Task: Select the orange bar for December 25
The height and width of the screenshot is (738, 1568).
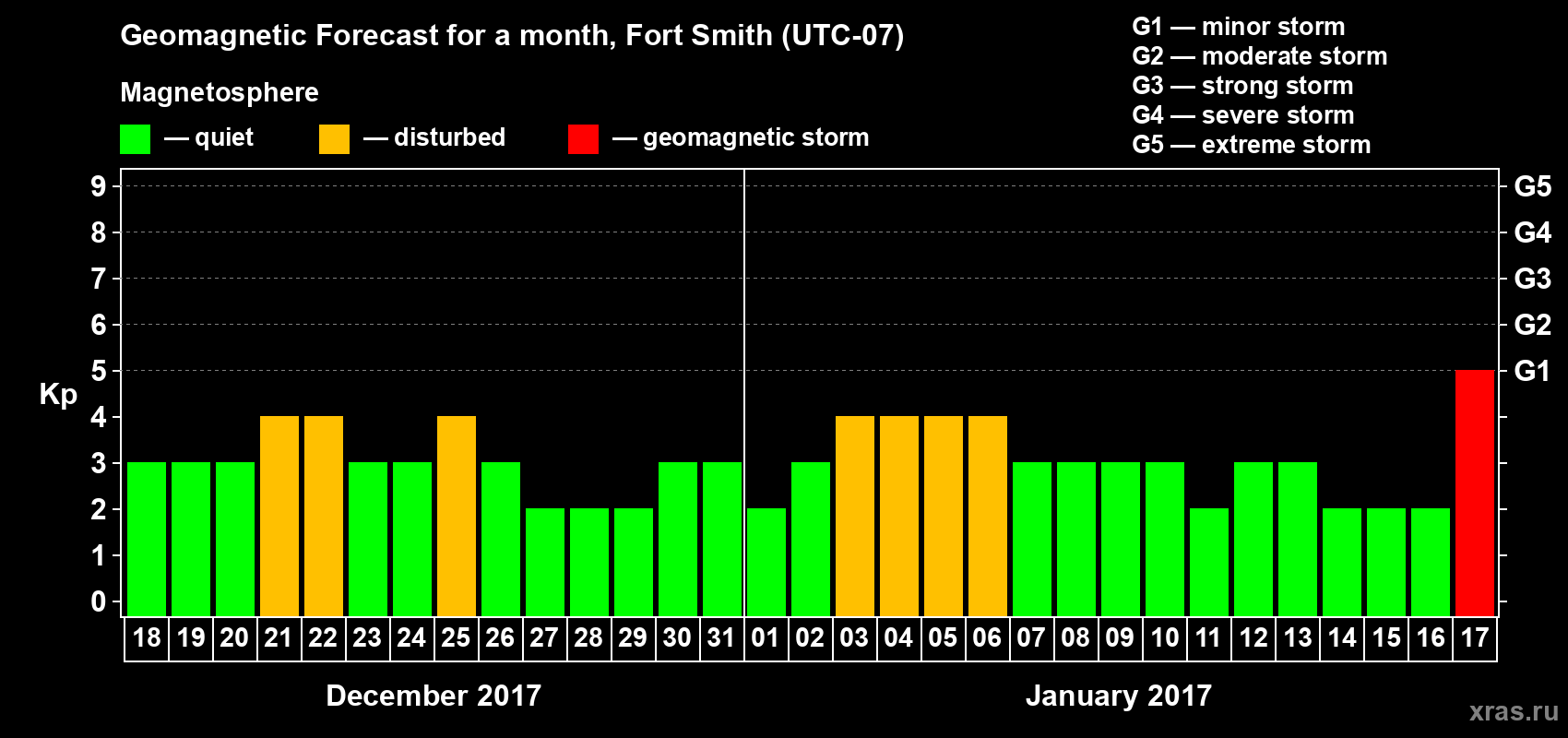Action: pos(457,516)
